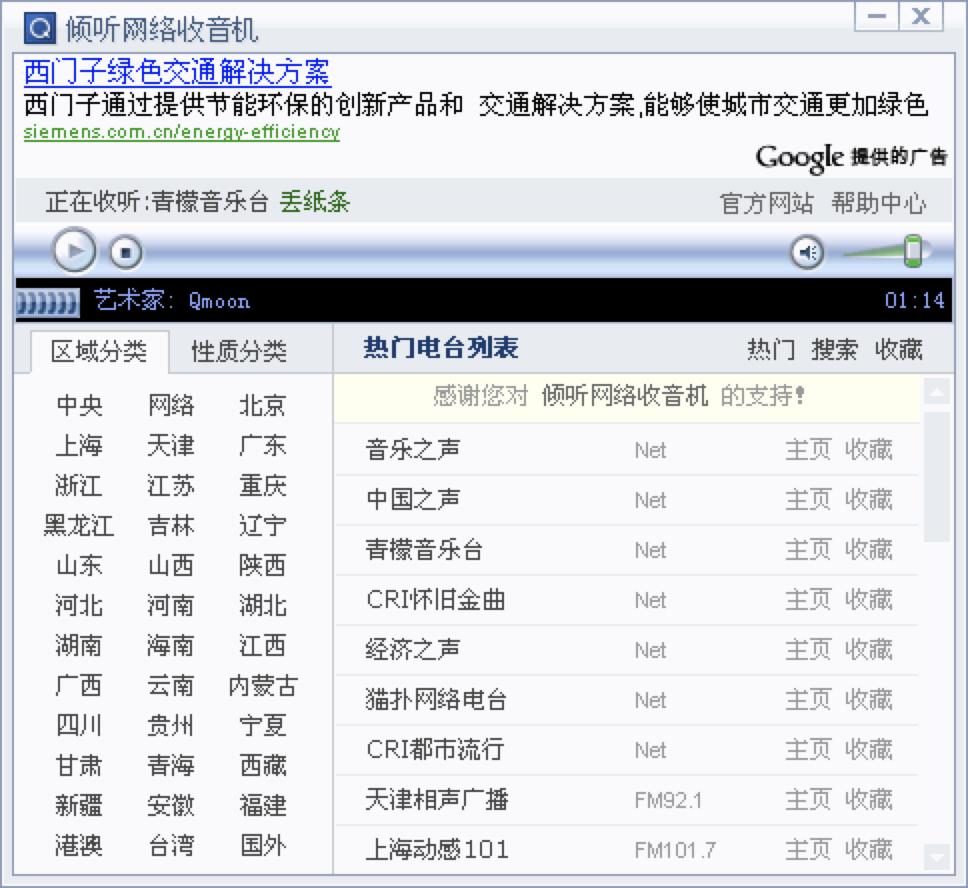Select the 湖北 region
Viewport: 968px width, 888px height.
(262, 606)
